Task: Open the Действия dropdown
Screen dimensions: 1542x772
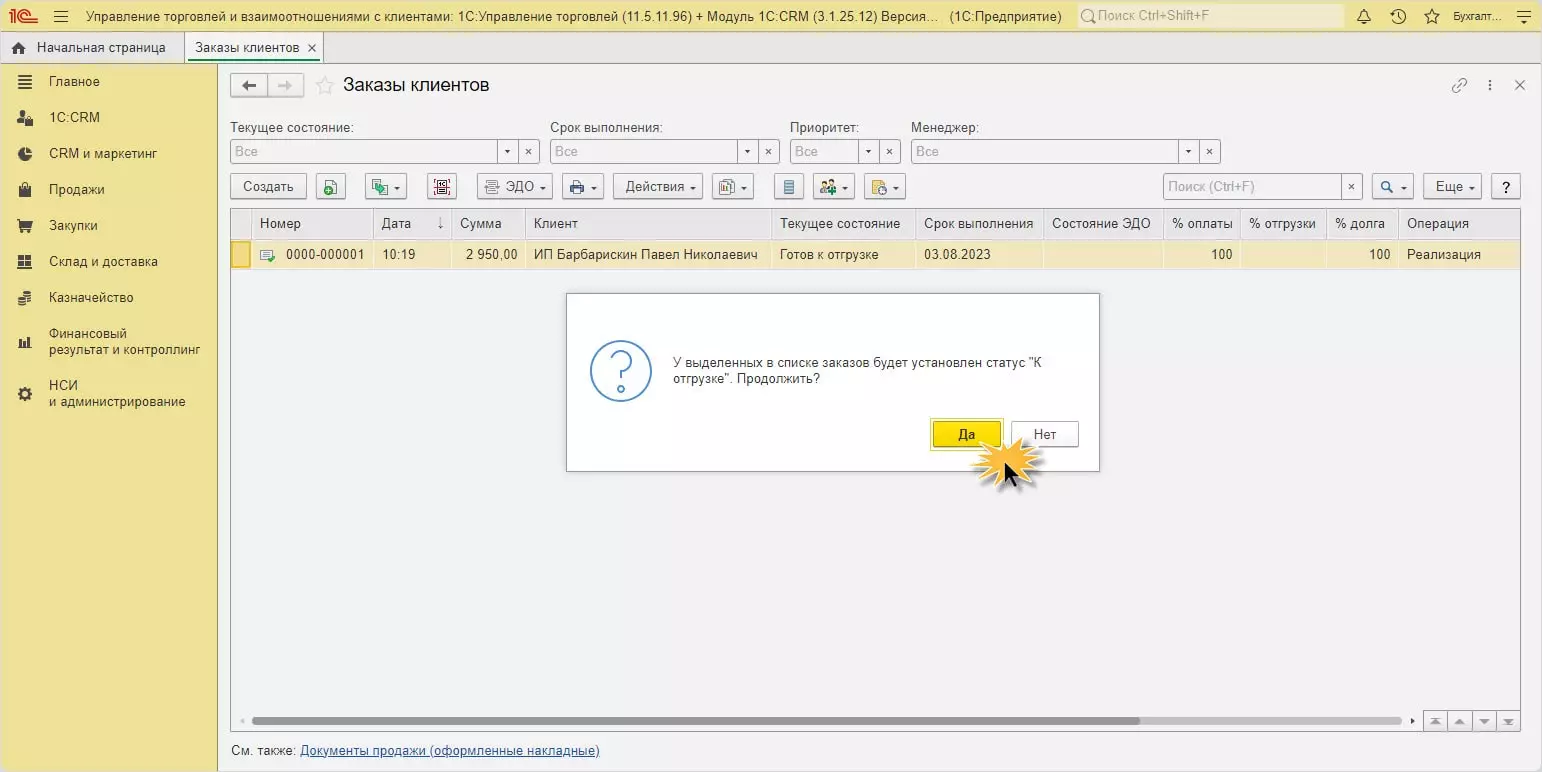Action: (x=658, y=187)
